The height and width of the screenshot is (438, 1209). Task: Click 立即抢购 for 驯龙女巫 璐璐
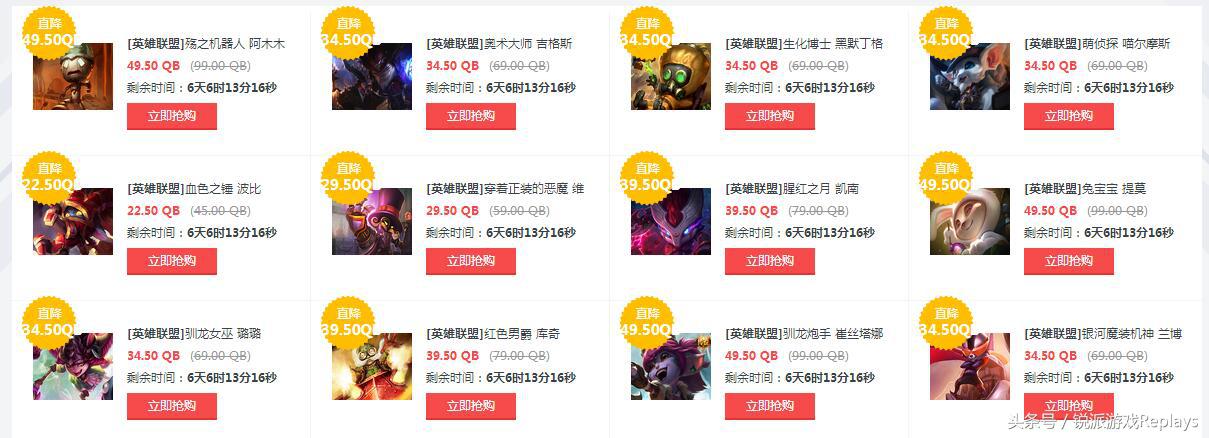point(172,406)
